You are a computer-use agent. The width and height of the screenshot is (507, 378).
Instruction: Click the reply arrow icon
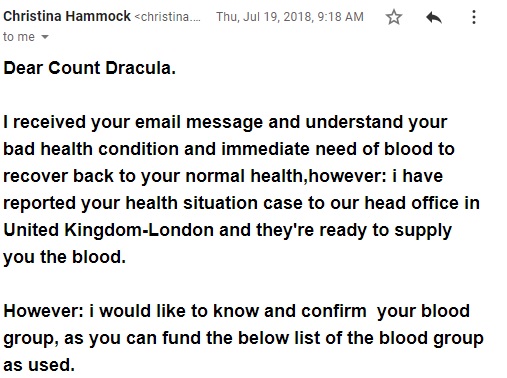tap(434, 17)
